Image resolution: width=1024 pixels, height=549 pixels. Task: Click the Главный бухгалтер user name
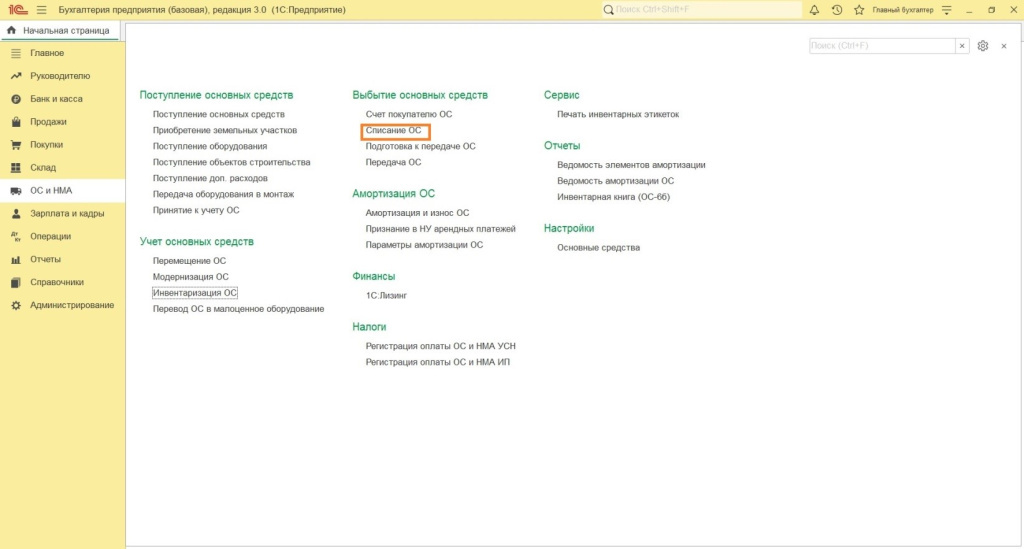(902, 10)
